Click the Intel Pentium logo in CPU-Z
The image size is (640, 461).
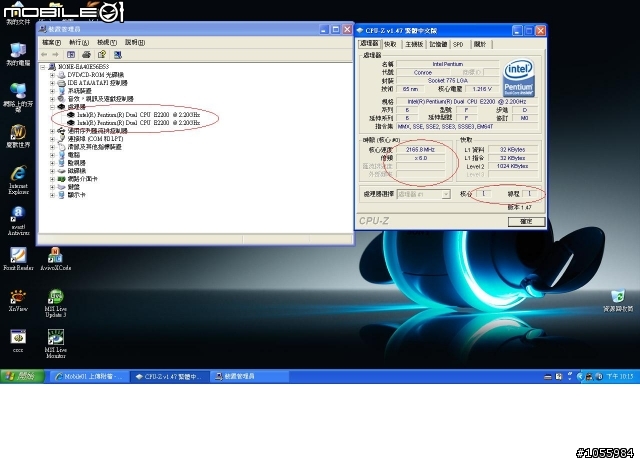[518, 78]
